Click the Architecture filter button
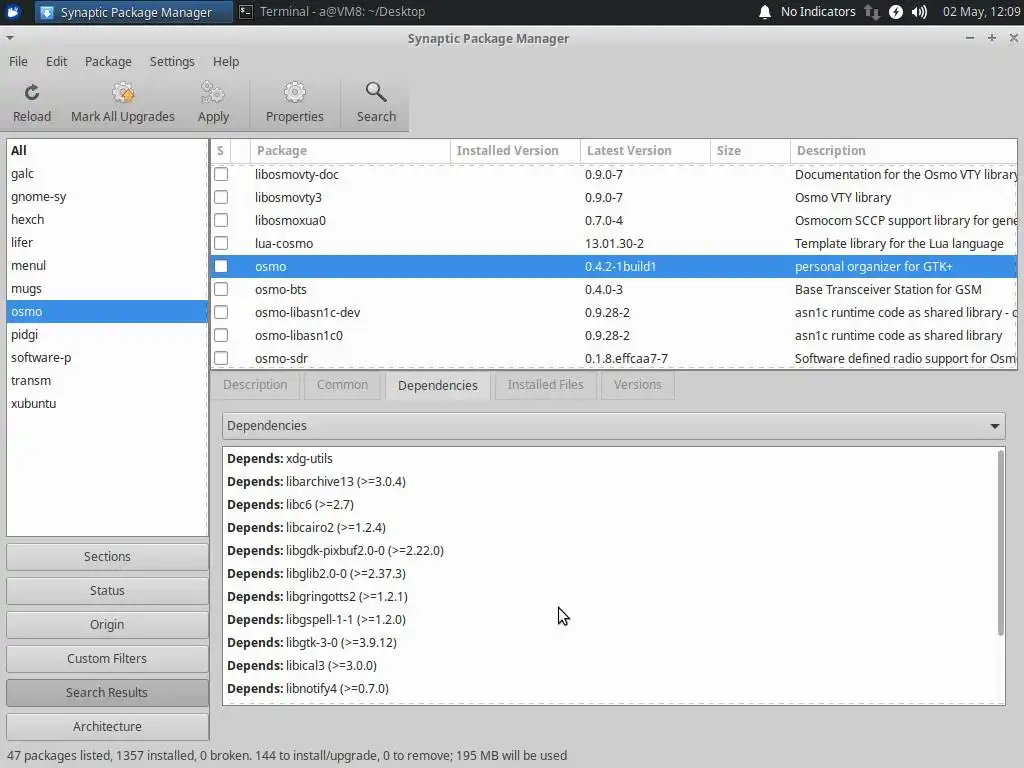The width and height of the screenshot is (1024, 768). 107,726
